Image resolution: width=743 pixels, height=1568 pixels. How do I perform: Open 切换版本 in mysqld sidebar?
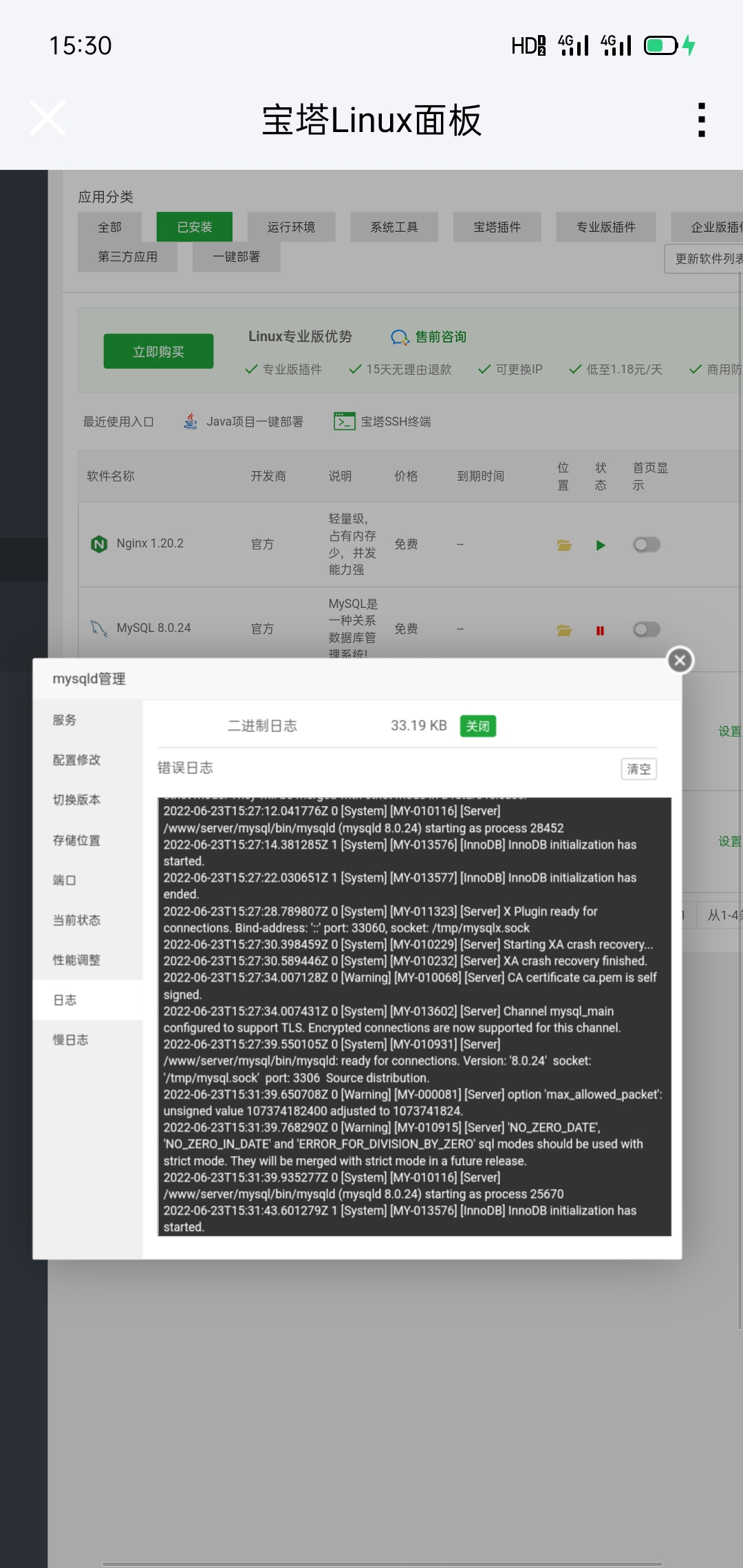[x=87, y=800]
